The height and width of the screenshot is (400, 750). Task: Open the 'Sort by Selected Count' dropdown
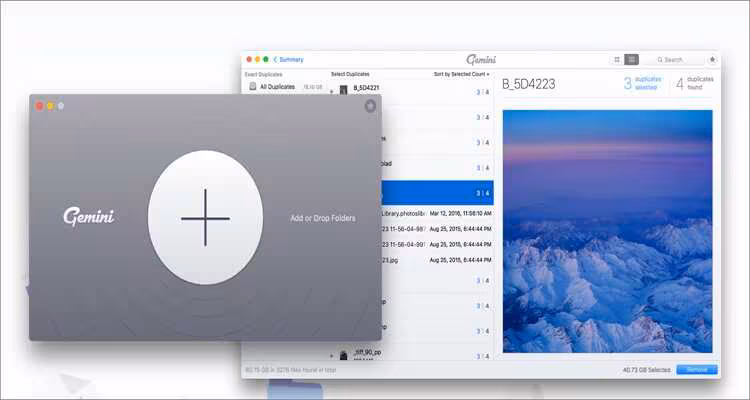coord(462,74)
